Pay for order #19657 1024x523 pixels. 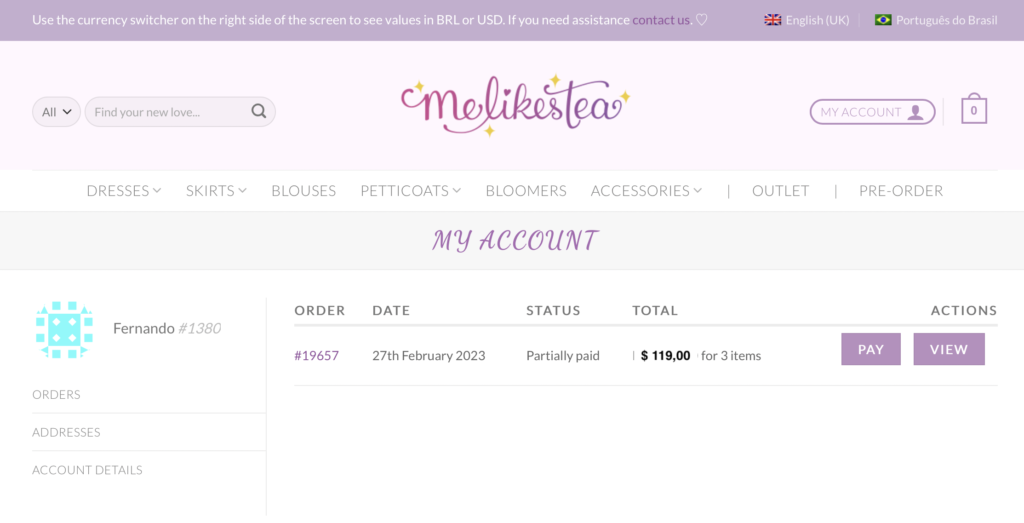[x=871, y=349]
